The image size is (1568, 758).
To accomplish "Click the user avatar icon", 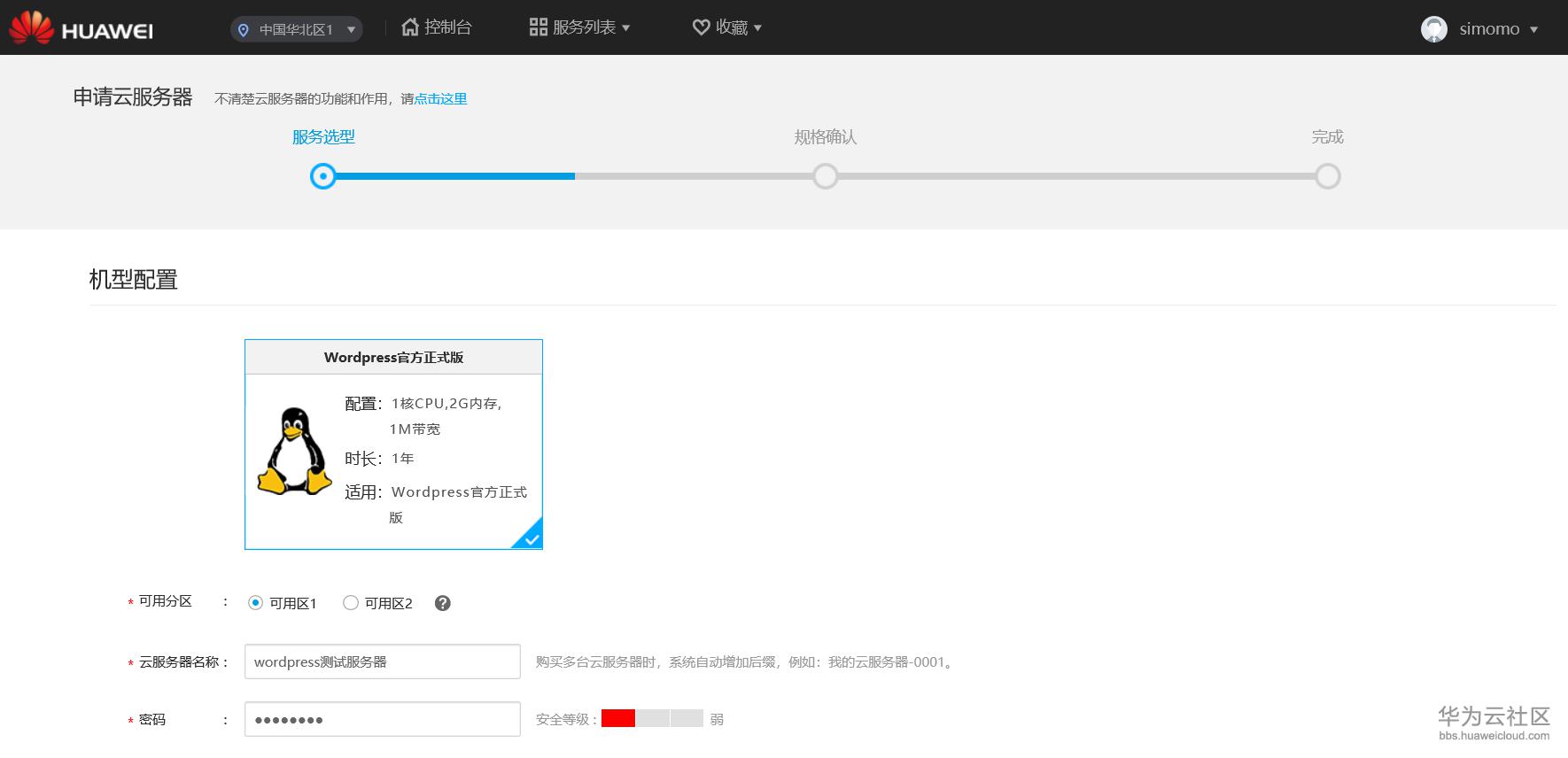I will 1434,29.
